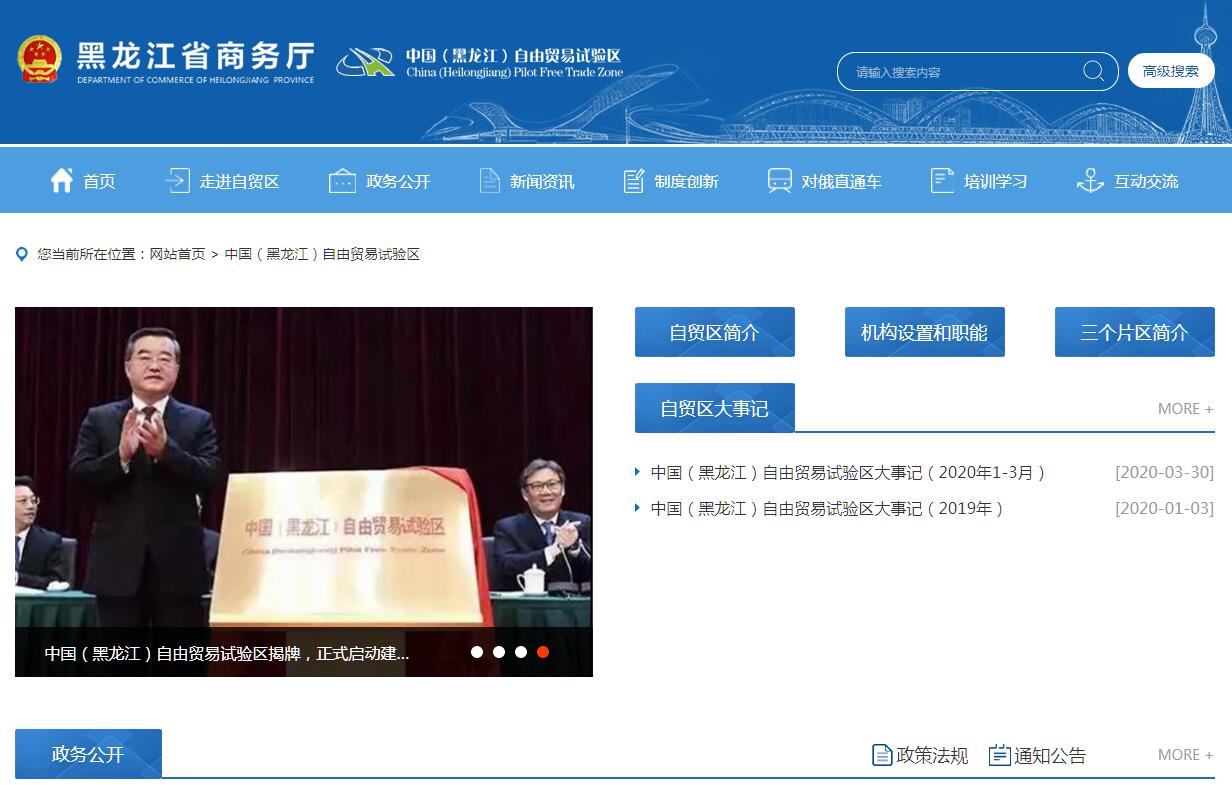Switch to the 政策法规 tab

pos(920,755)
